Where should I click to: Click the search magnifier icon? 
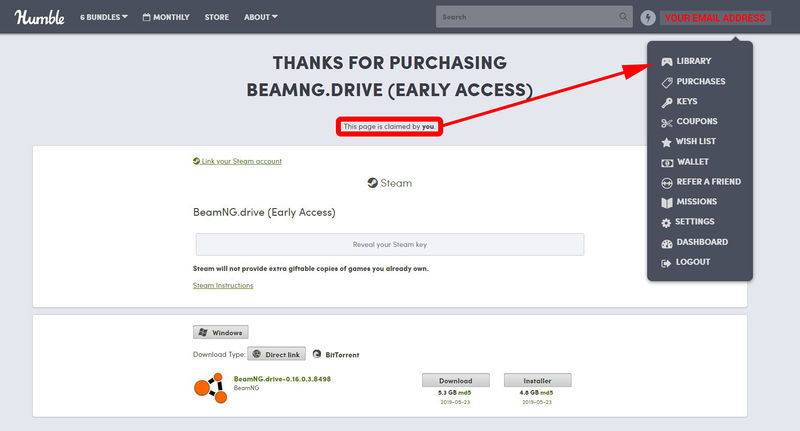tap(623, 17)
